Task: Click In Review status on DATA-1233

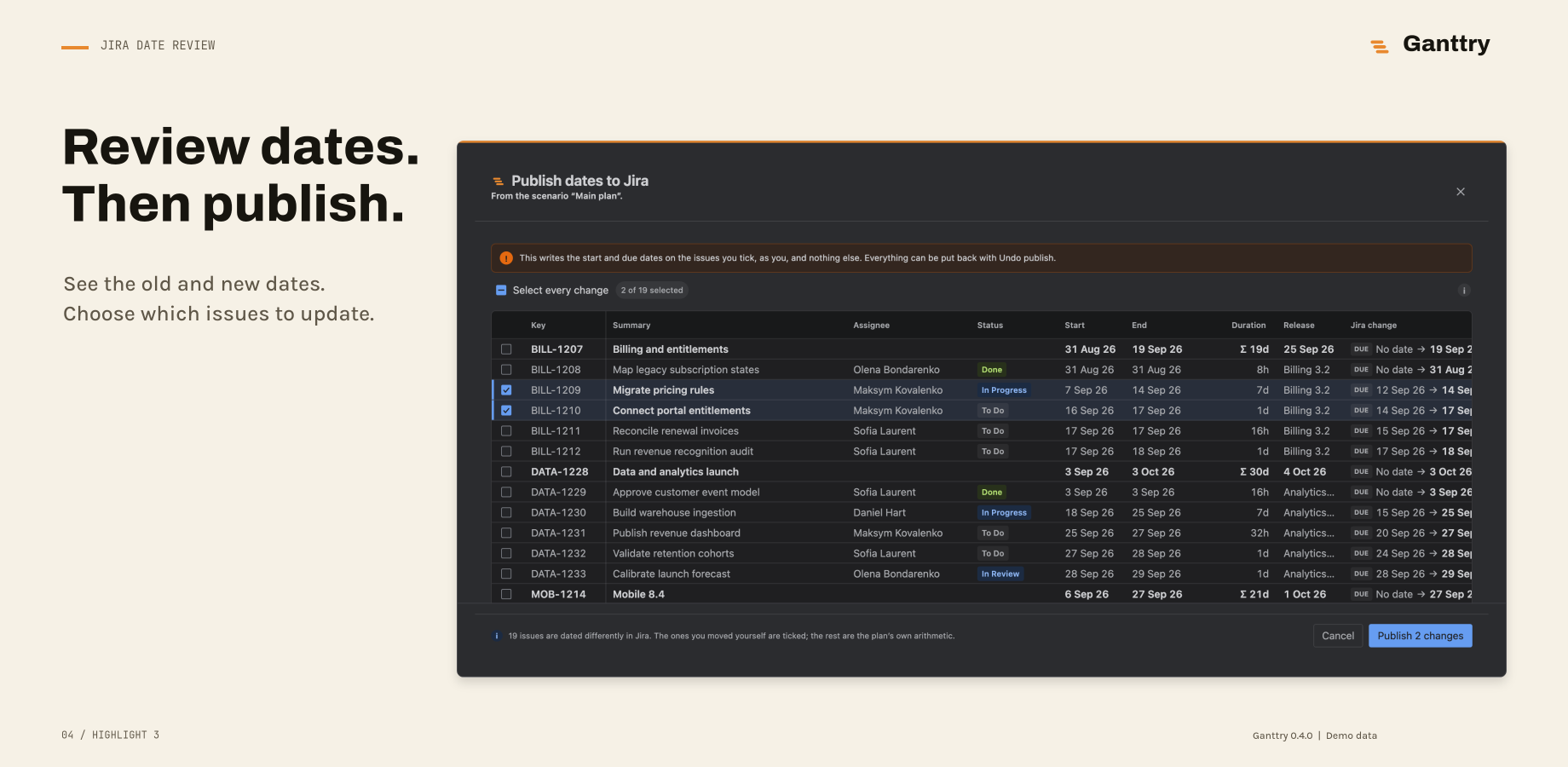Action: (1000, 574)
